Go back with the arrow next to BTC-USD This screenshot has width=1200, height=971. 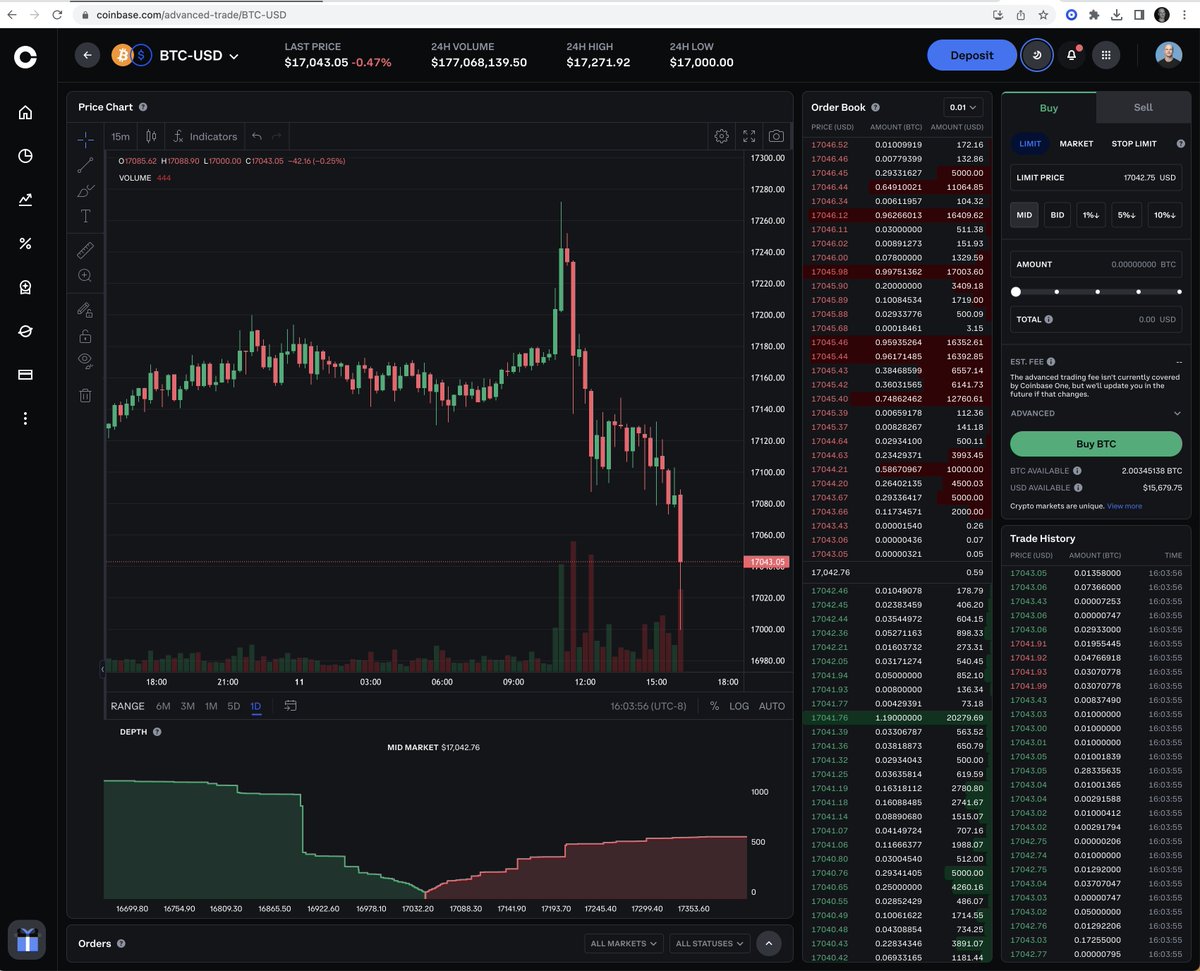(x=88, y=56)
